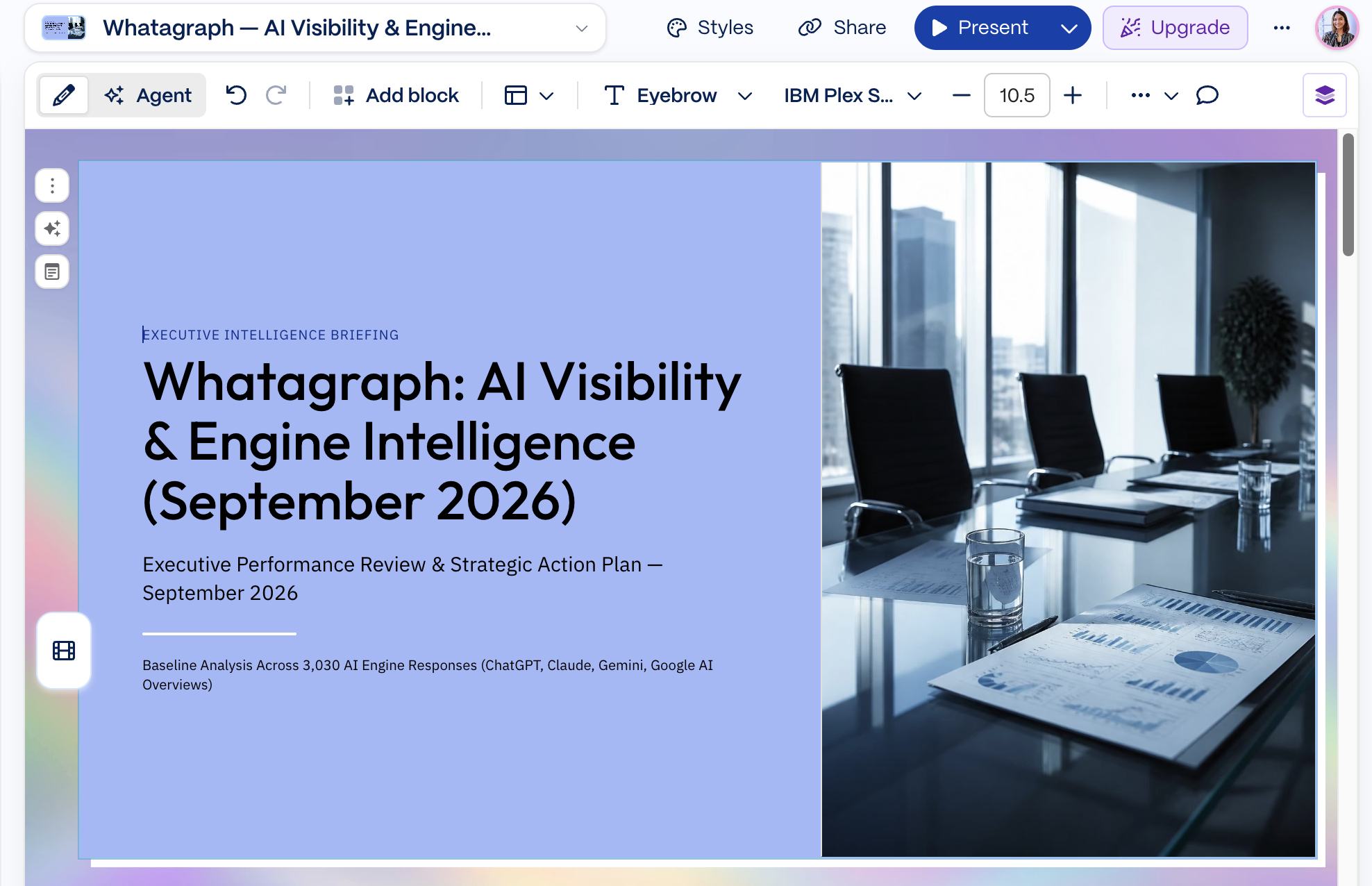
Task: Click the document title text in header
Action: point(297,28)
